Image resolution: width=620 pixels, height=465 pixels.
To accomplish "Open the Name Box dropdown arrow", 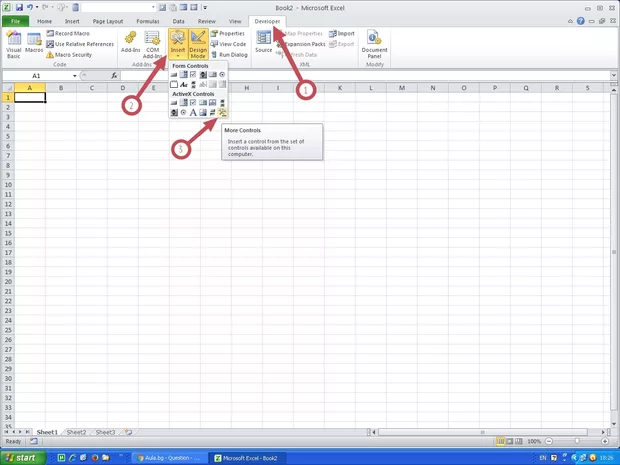I will [x=75, y=76].
